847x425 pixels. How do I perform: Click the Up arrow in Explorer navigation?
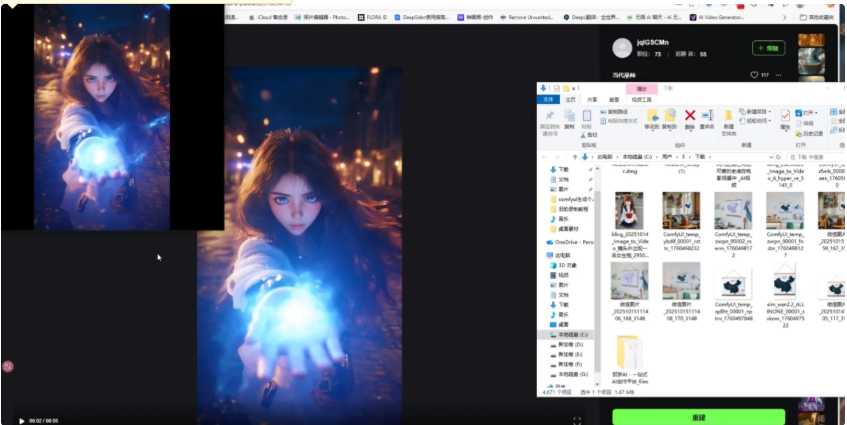(x=574, y=157)
